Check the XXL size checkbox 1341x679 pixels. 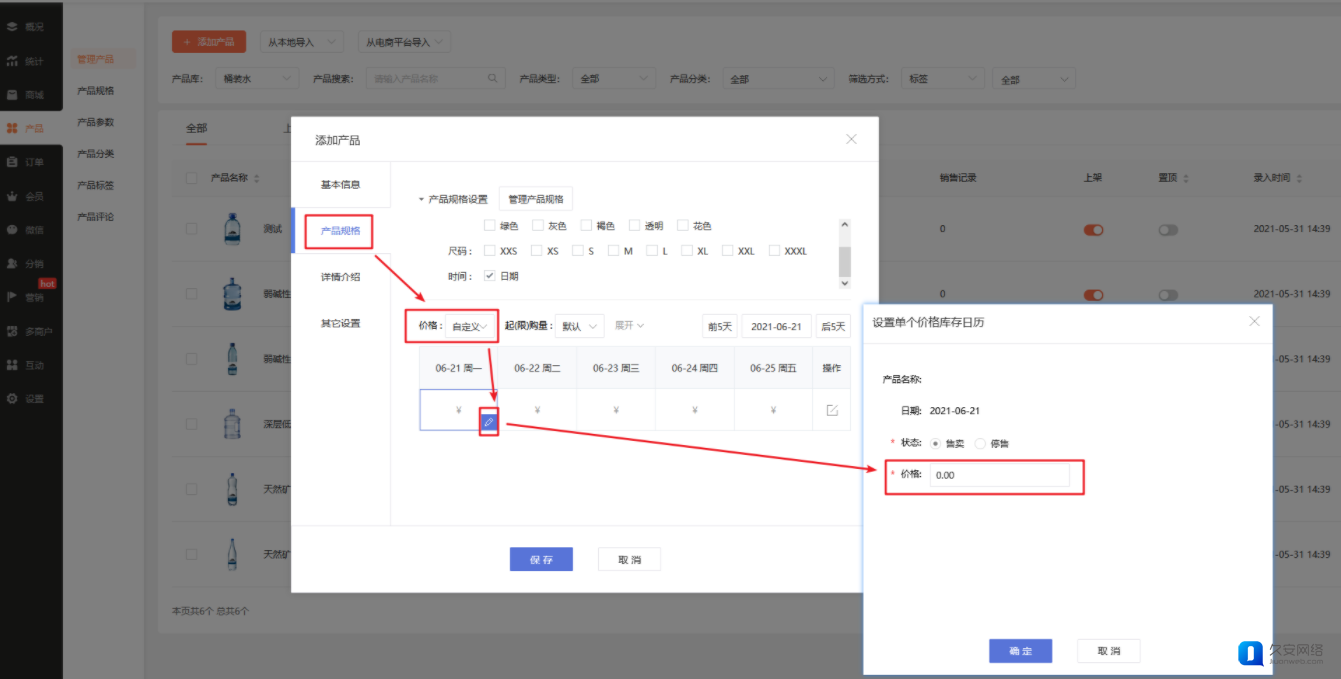pos(727,251)
